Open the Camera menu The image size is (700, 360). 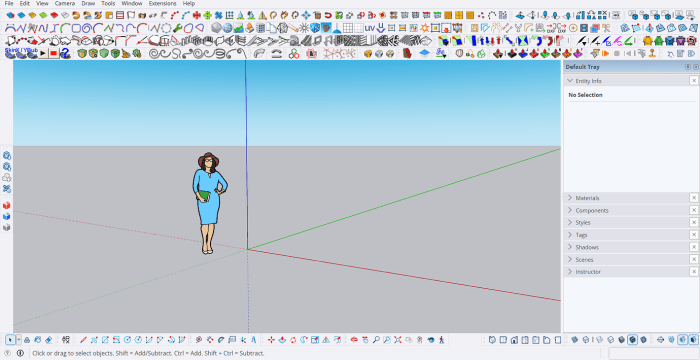[x=65, y=3]
